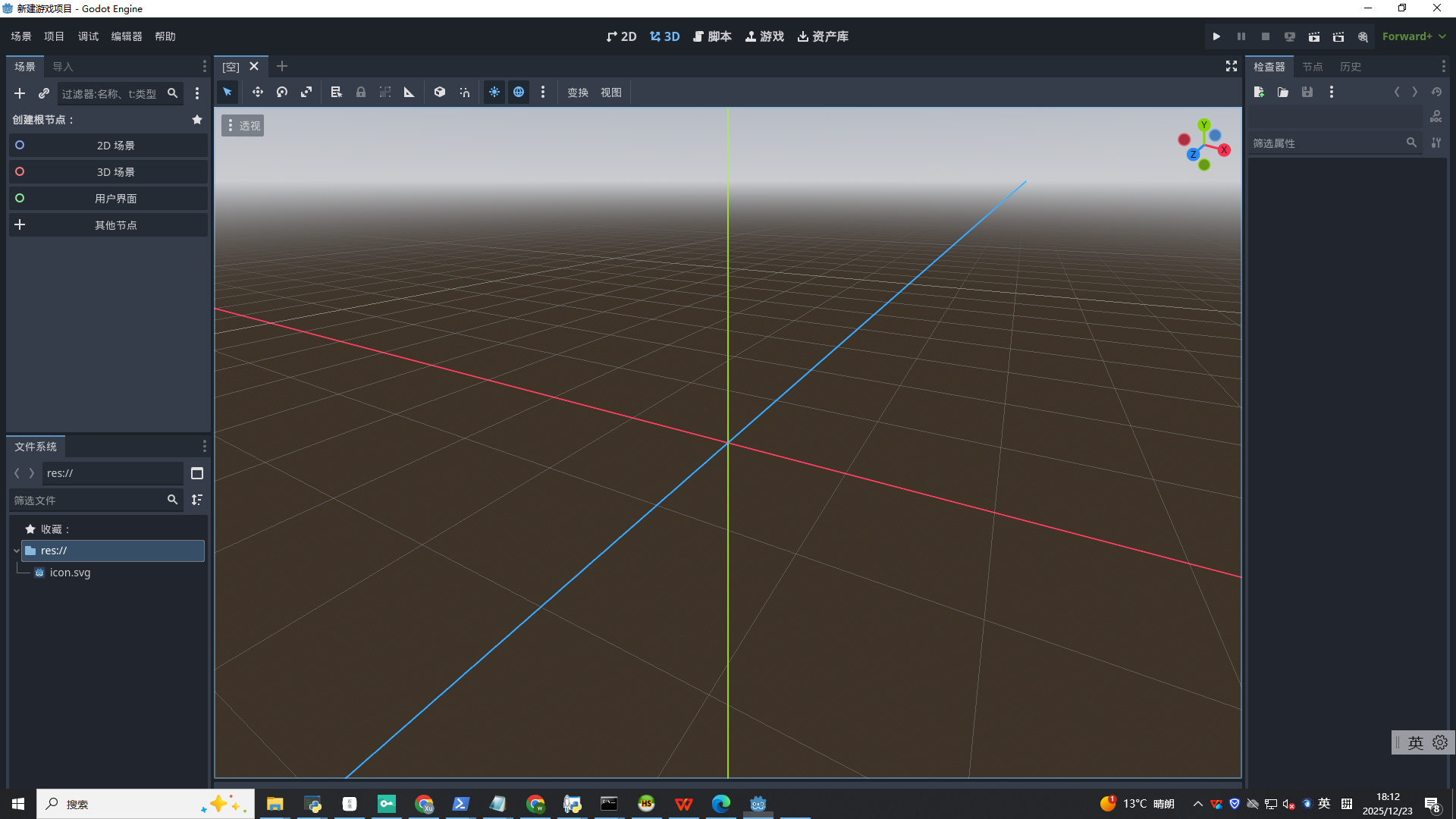
Task: Click the Run Project play button
Action: 1216,36
